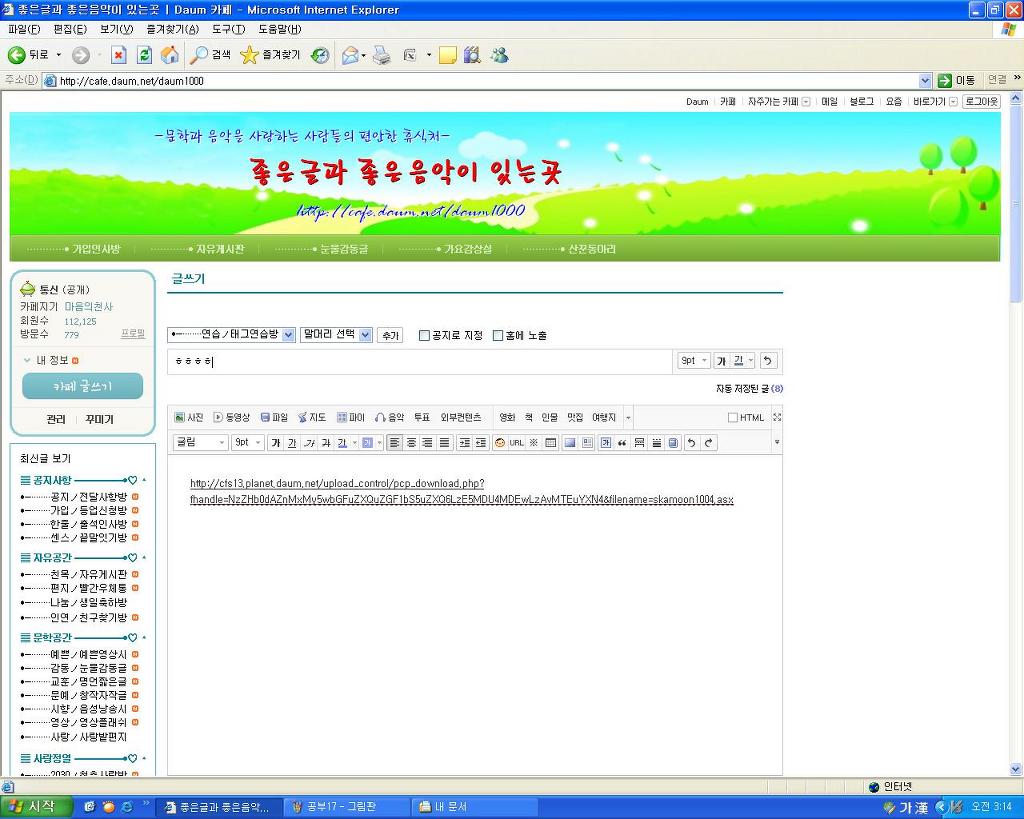This screenshot has height=819, width=1024.
Task: Stop page loading in IE toolbar
Action: pyautogui.click(x=118, y=55)
